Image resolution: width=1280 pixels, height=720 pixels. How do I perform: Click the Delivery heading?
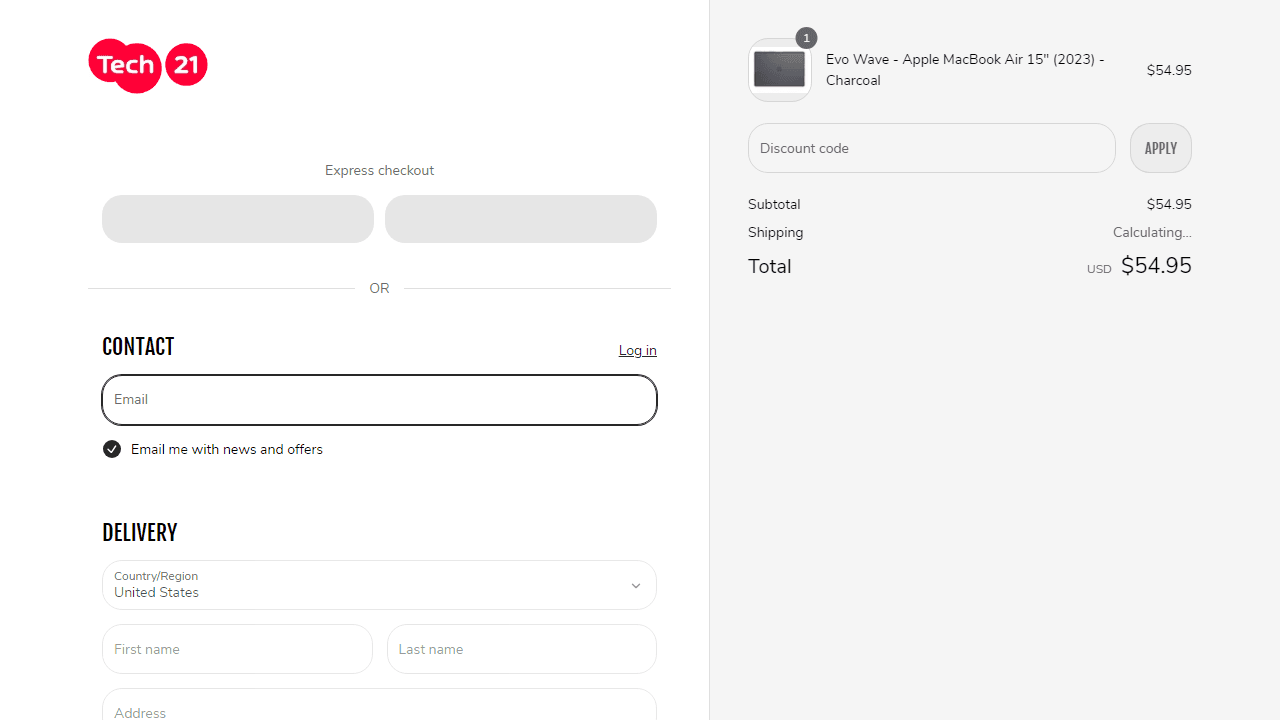[x=140, y=532]
